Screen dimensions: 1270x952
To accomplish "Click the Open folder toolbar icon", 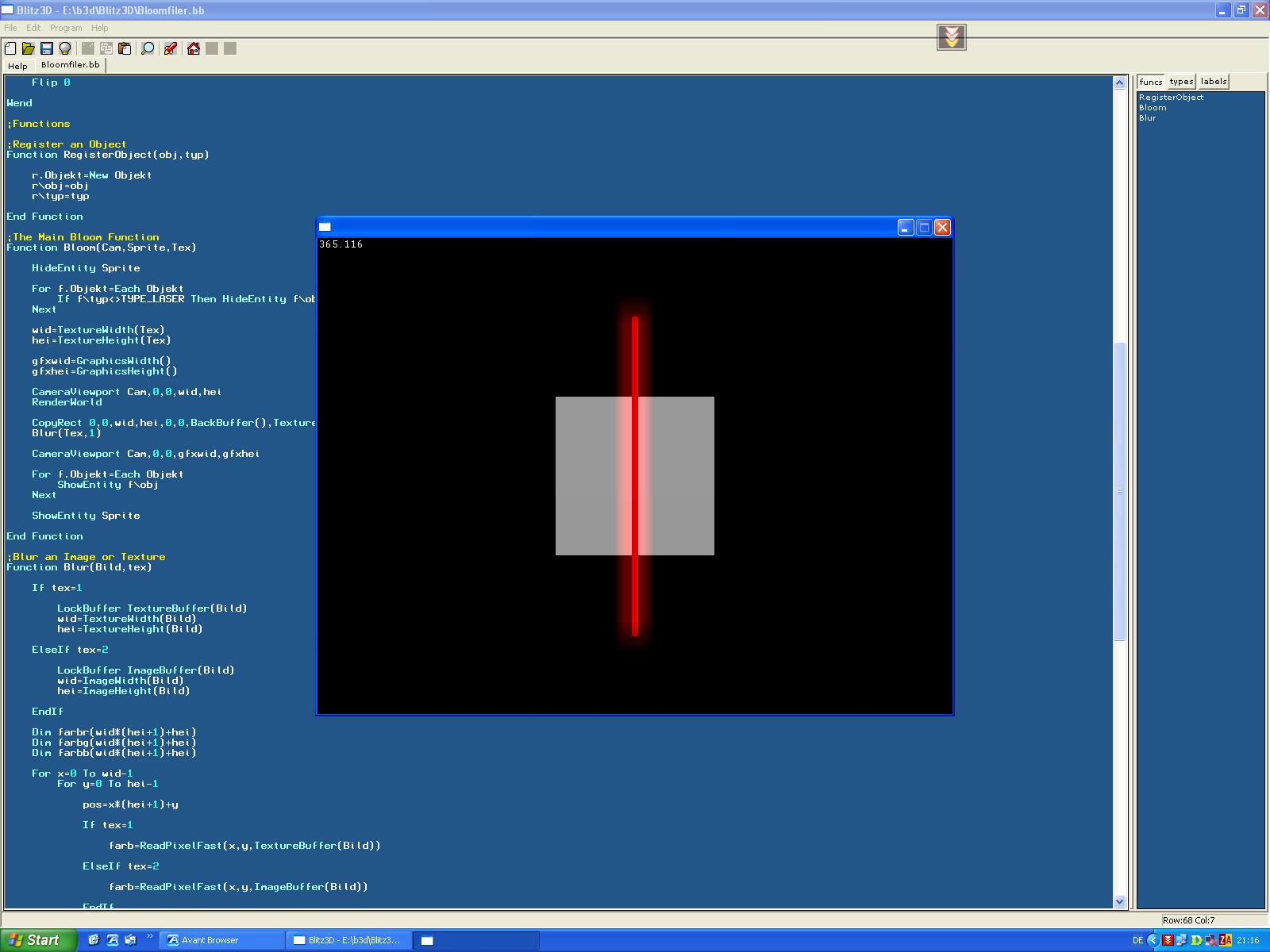I will (x=29, y=48).
